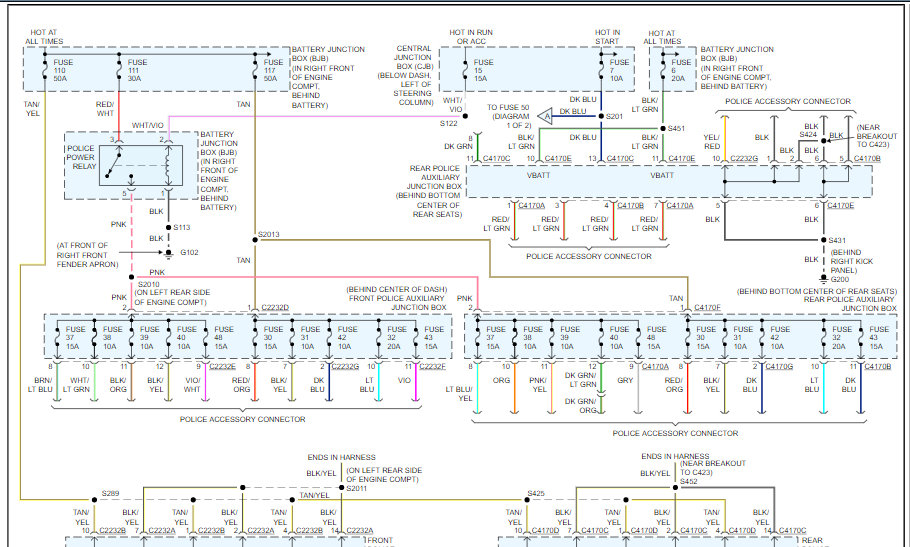Viewport: 910px width, 547px height.
Task: Click the S201 splice label
Action: [x=615, y=117]
